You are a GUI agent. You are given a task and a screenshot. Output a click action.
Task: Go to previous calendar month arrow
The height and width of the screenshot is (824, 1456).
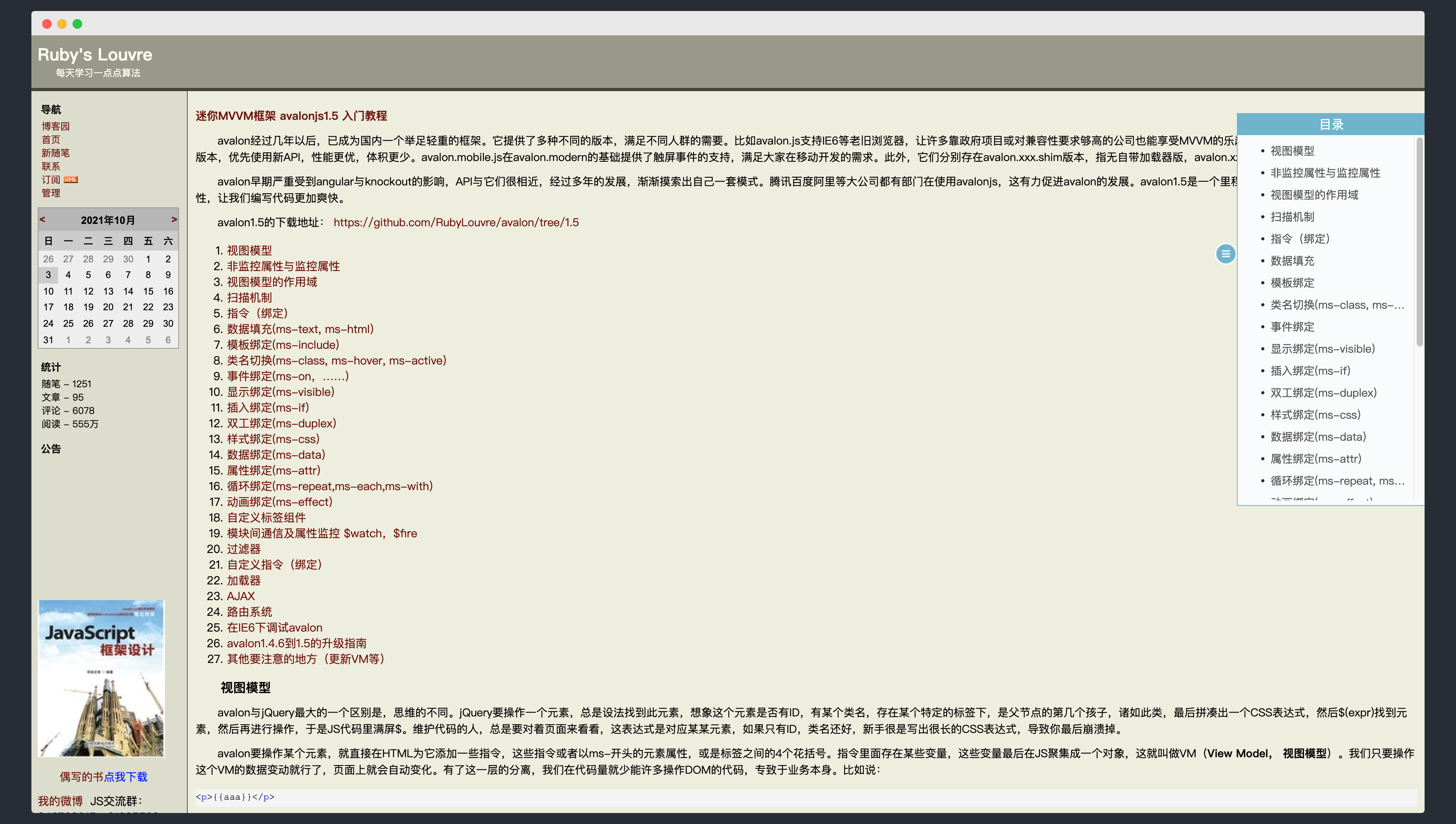coord(42,220)
